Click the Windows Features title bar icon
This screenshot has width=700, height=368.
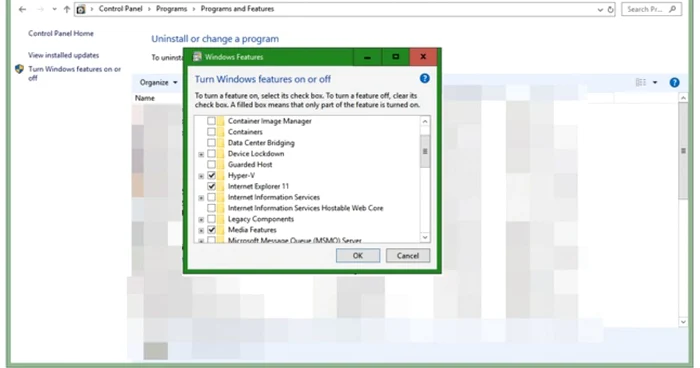click(197, 57)
